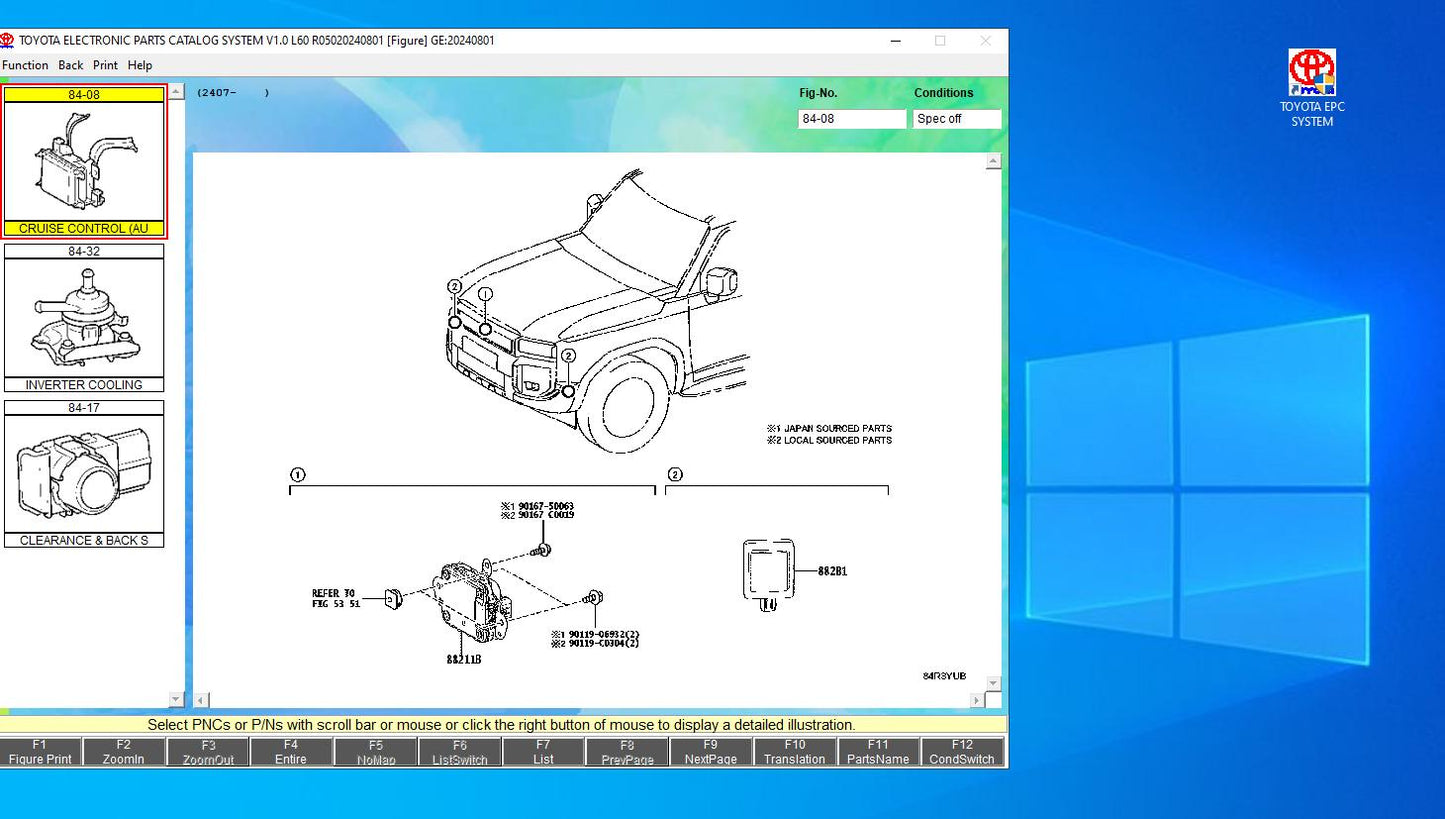Click the figure scrollbar up arrow
This screenshot has width=1445, height=819.
[x=992, y=161]
